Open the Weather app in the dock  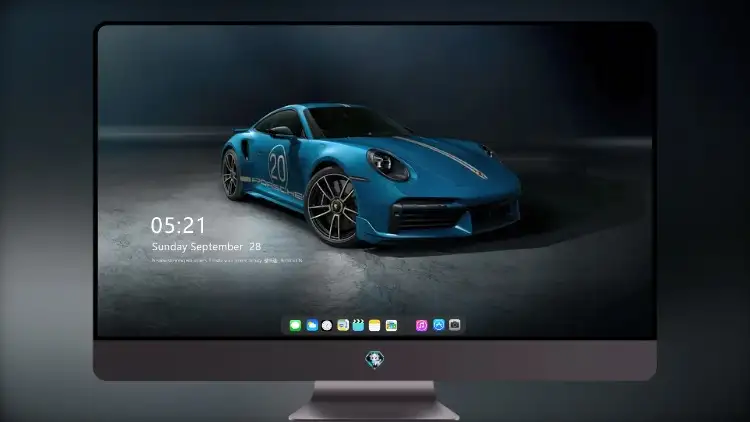pyautogui.click(x=312, y=325)
